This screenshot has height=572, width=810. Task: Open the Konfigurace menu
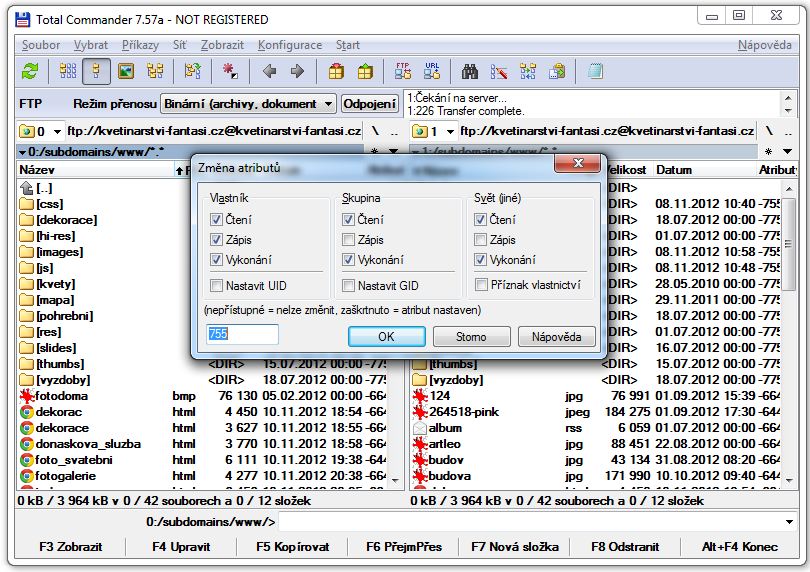tap(289, 45)
